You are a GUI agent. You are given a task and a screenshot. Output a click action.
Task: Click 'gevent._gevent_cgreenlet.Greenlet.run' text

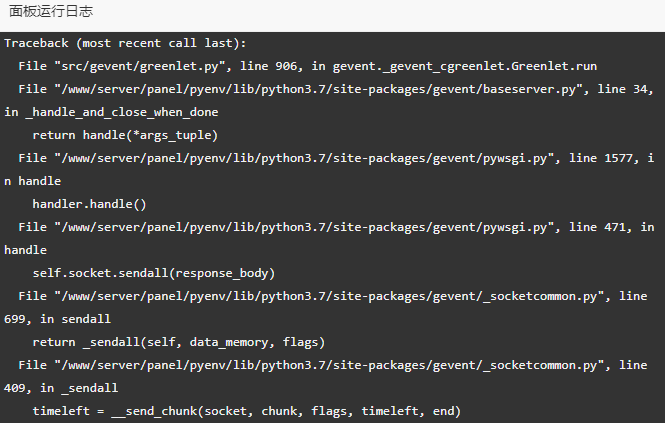465,66
